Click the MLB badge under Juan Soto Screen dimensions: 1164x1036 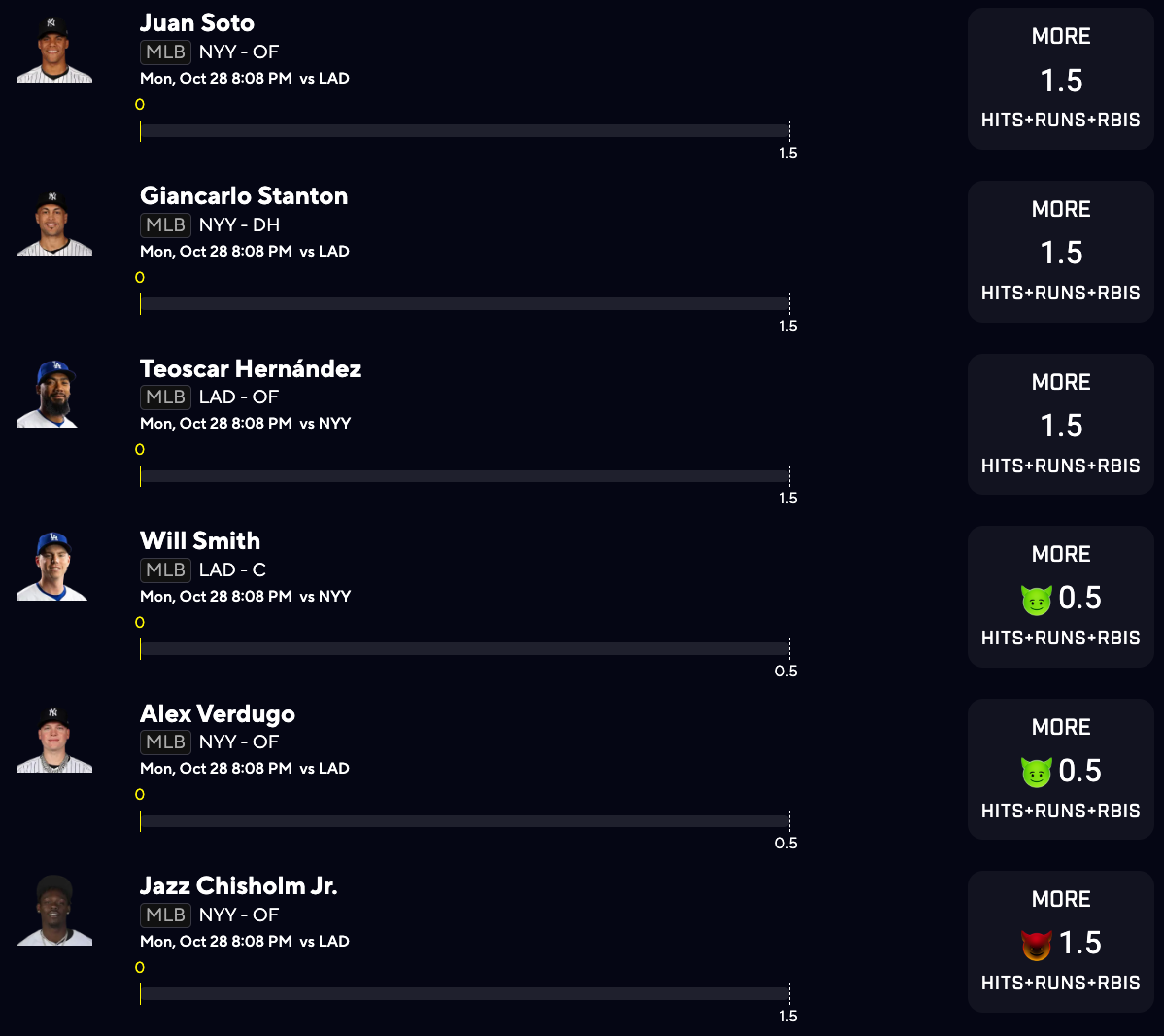click(165, 52)
